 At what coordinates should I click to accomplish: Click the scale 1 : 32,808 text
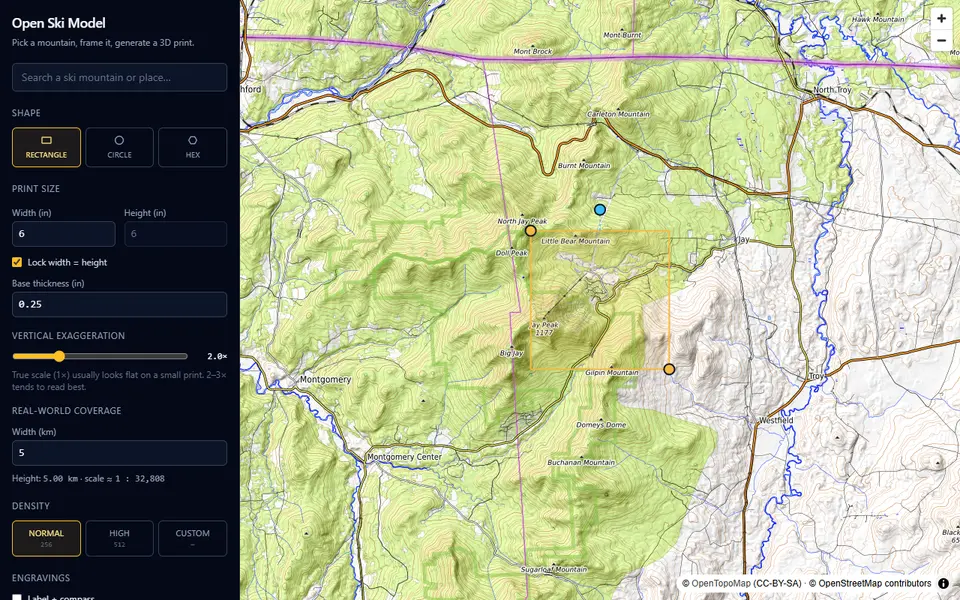pyautogui.click(x=124, y=479)
